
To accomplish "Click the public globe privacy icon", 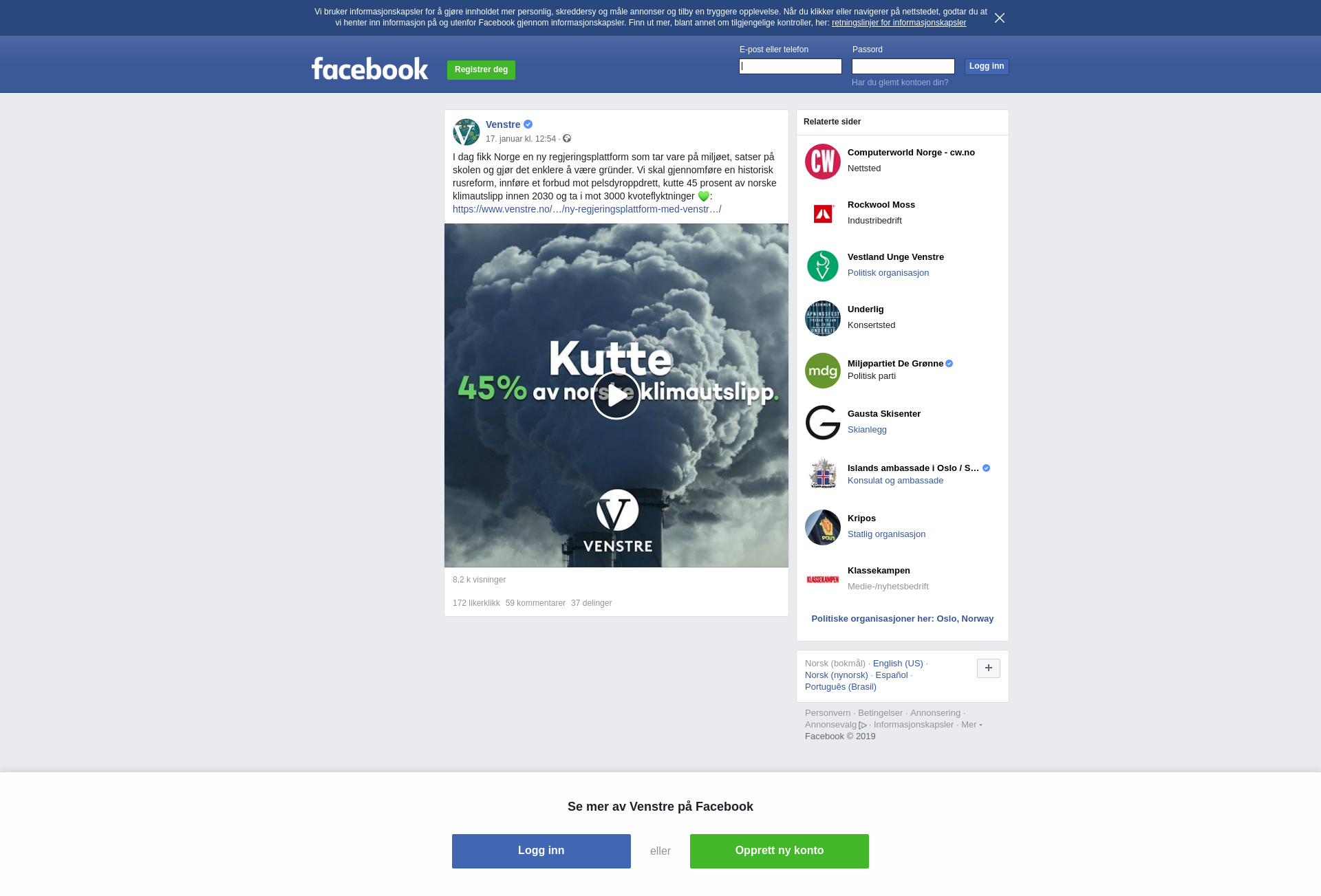I will click(x=567, y=139).
